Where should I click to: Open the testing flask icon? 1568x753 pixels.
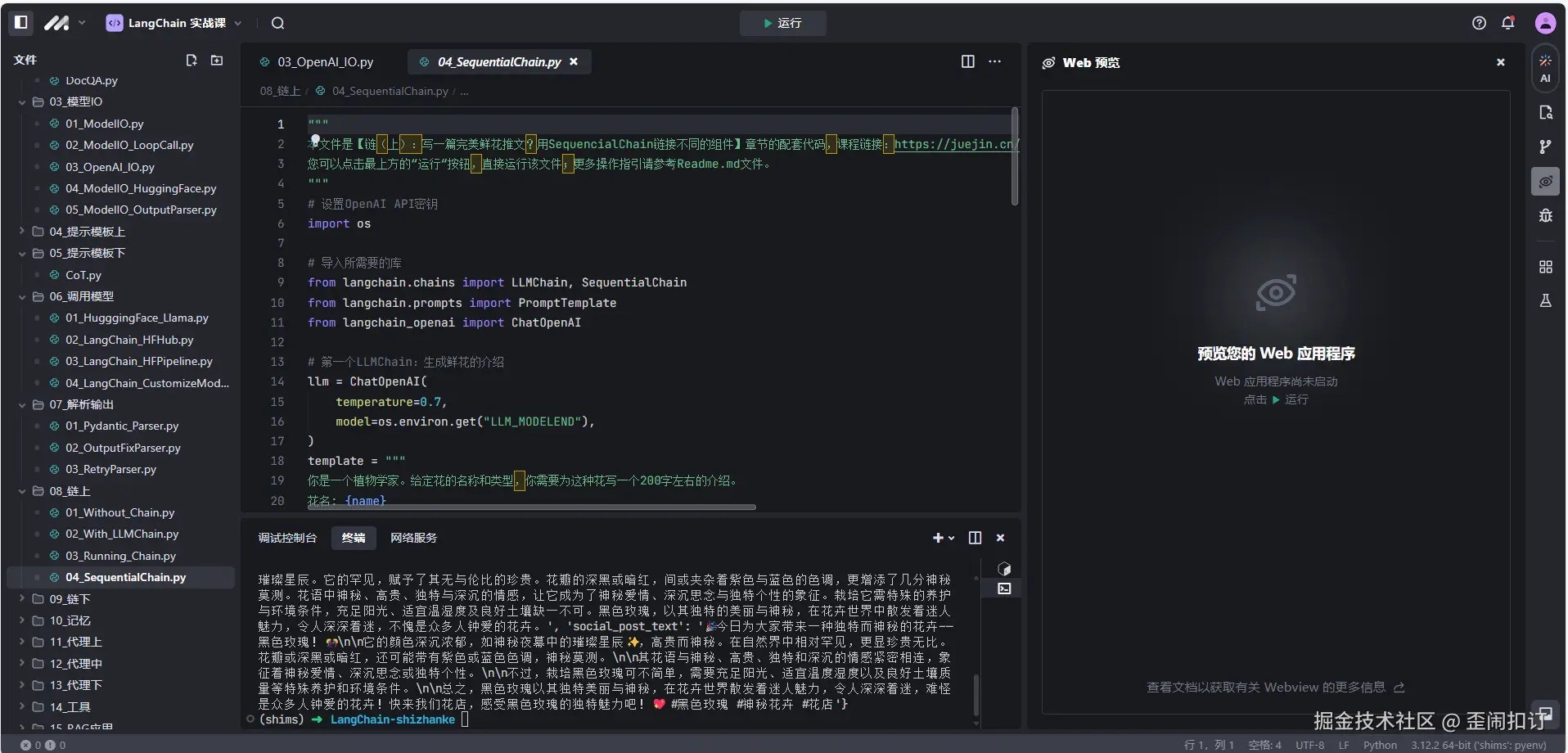coord(1545,301)
